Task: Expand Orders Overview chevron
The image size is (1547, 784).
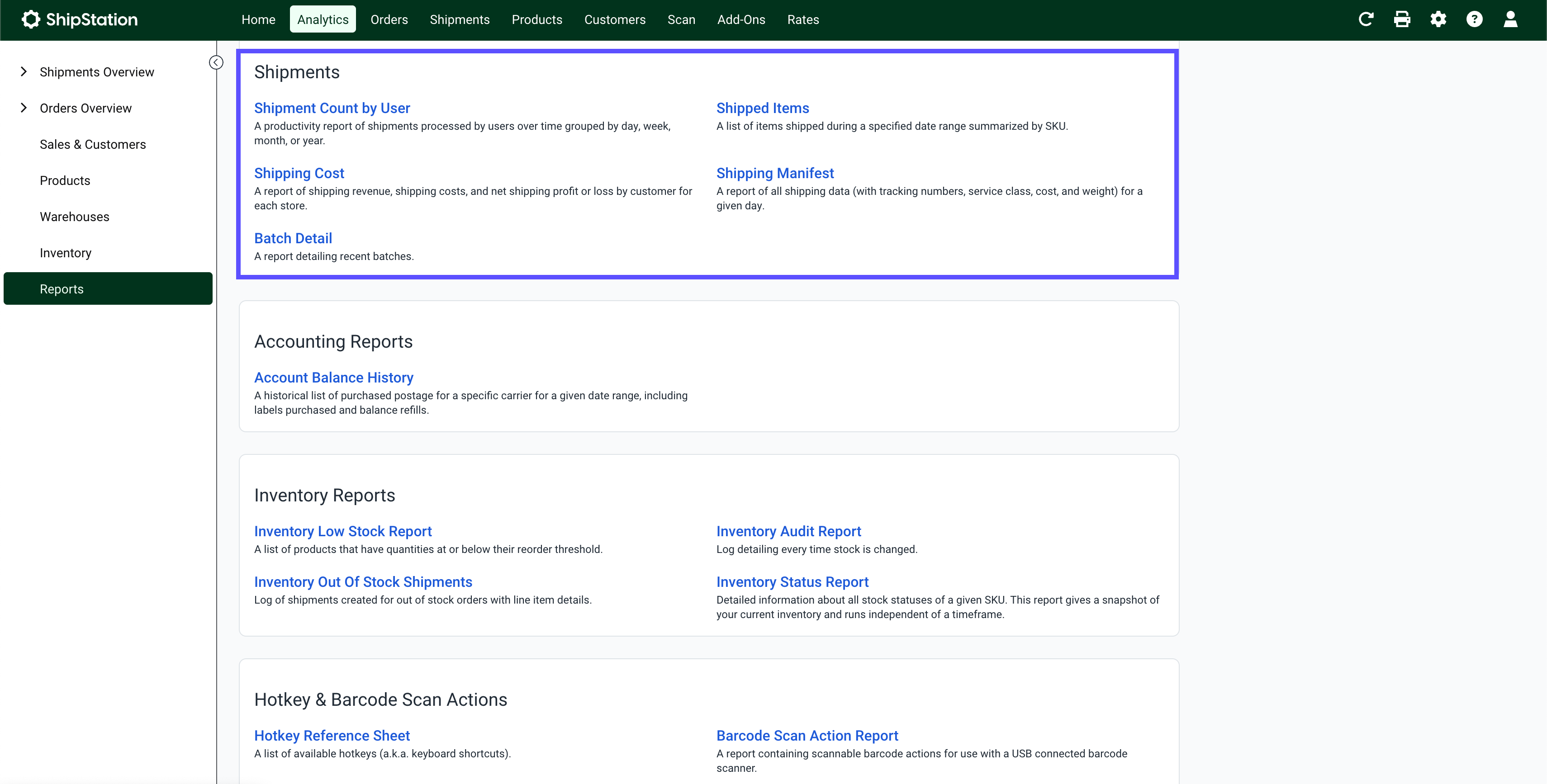Action: (24, 108)
